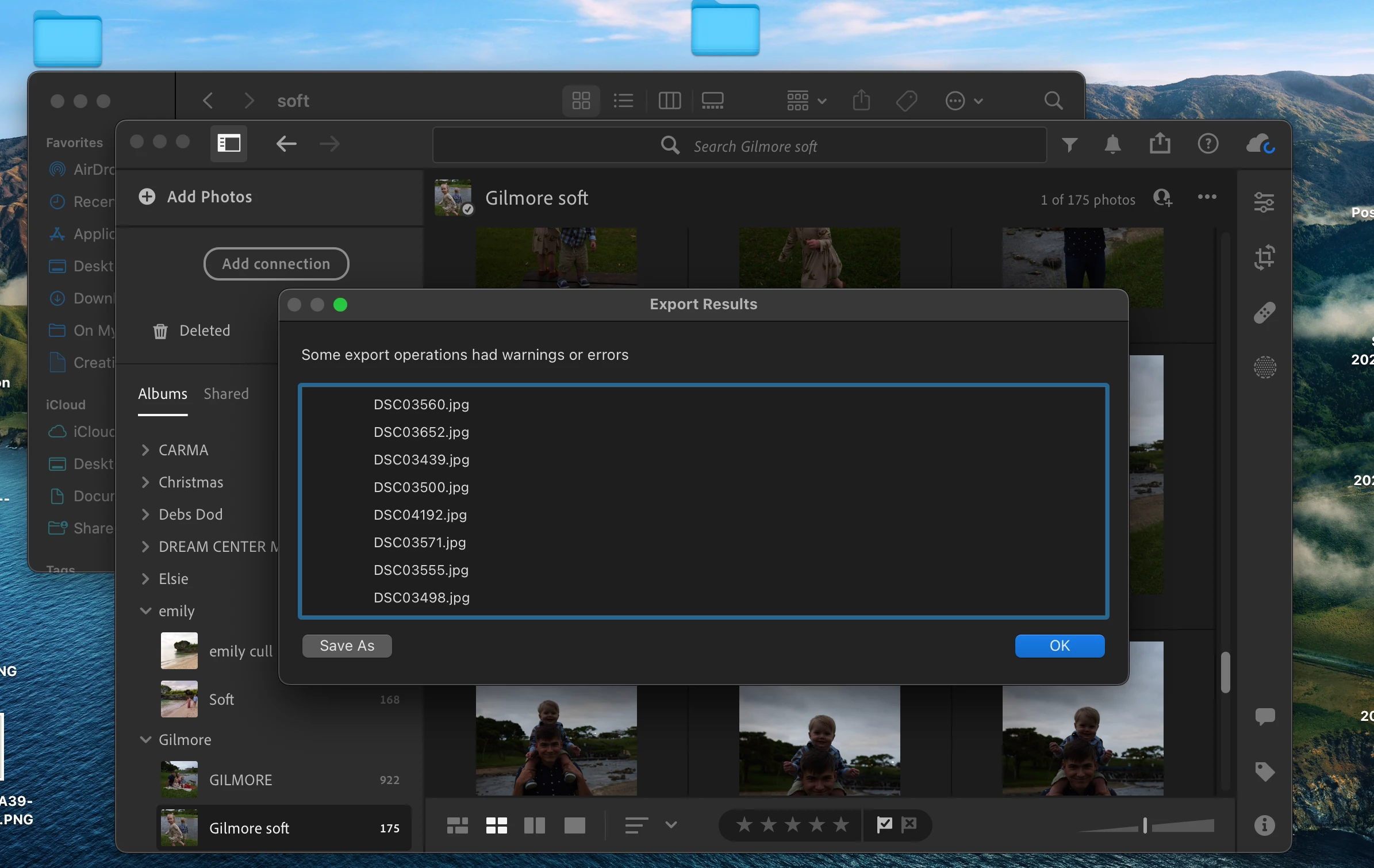Click the filter funnel icon
This screenshot has width=1374, height=868.
pos(1069,144)
